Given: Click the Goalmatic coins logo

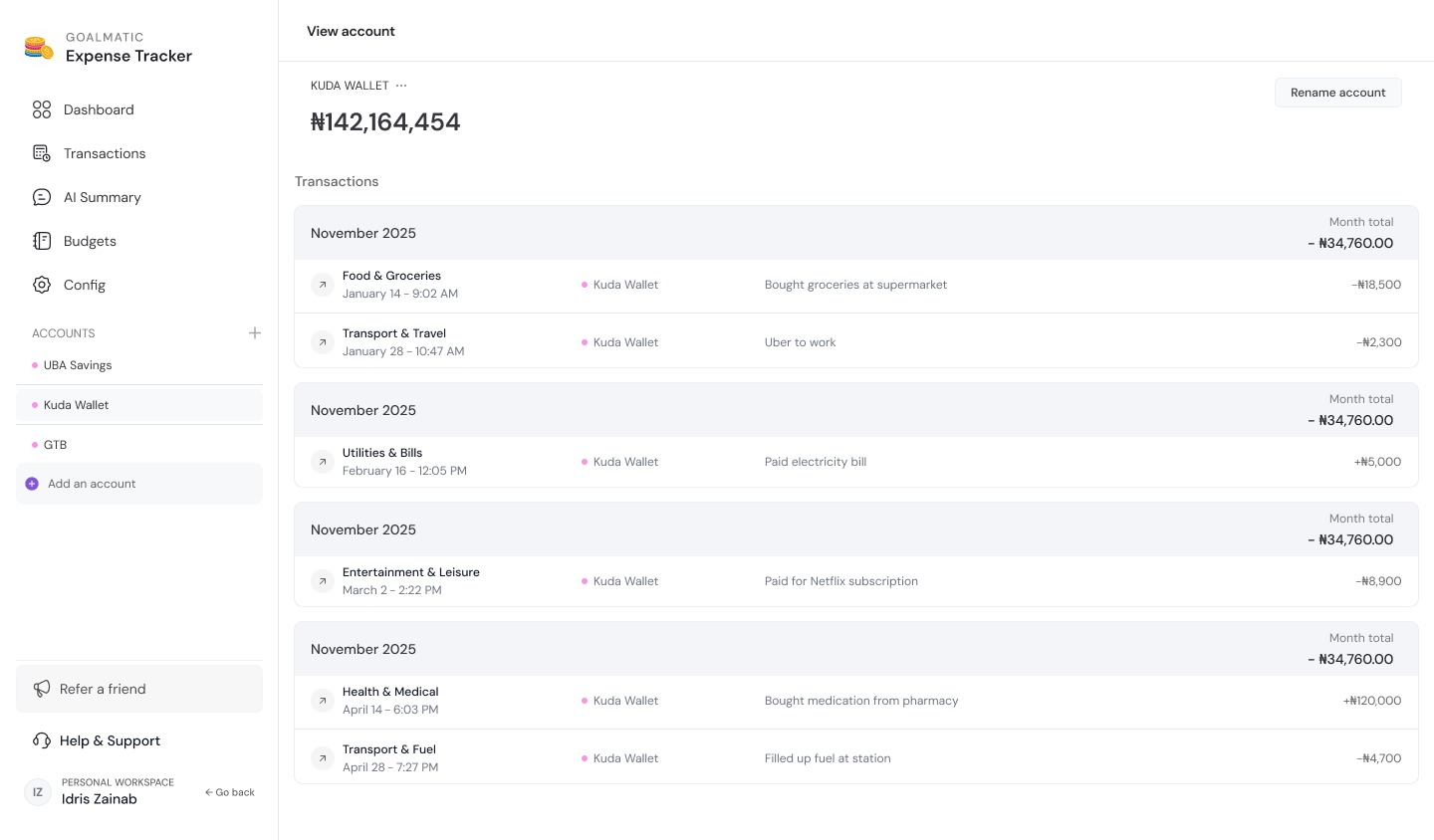Looking at the screenshot, I should pyautogui.click(x=38, y=47).
